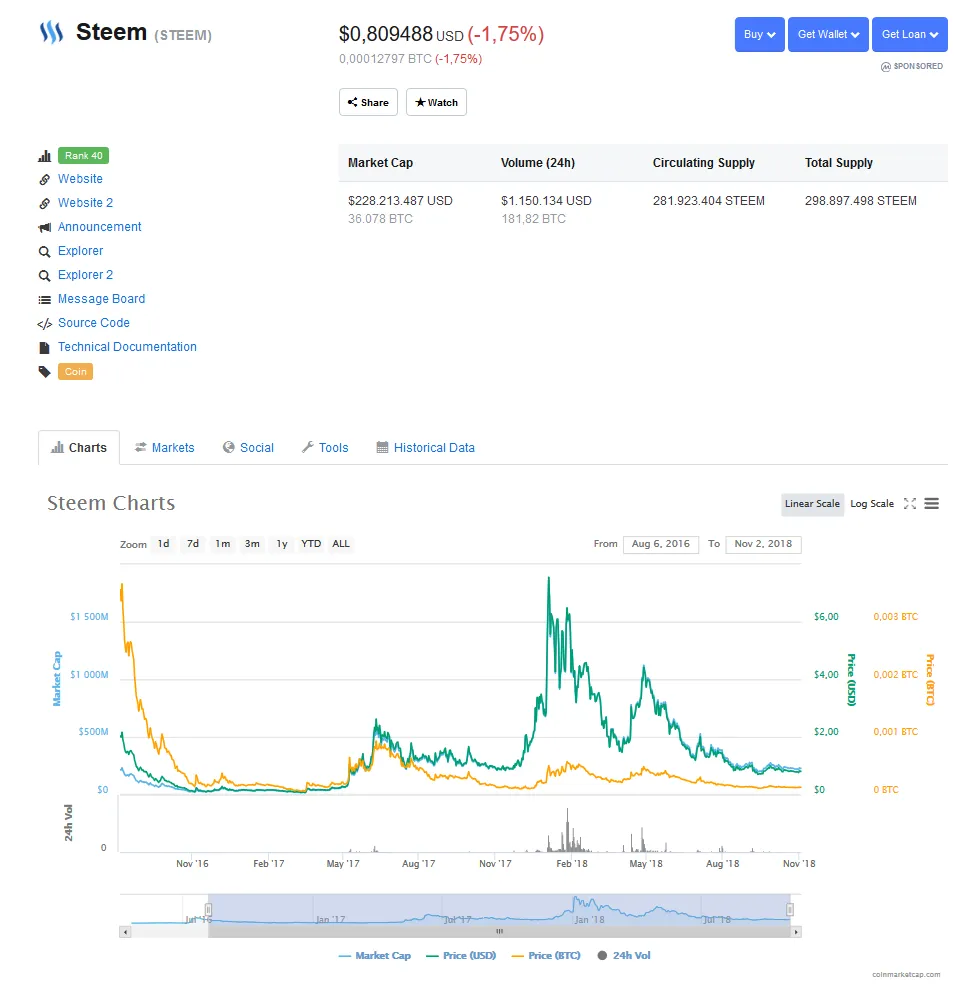Open the Website link
This screenshot has width=963, height=1002.
[x=81, y=179]
